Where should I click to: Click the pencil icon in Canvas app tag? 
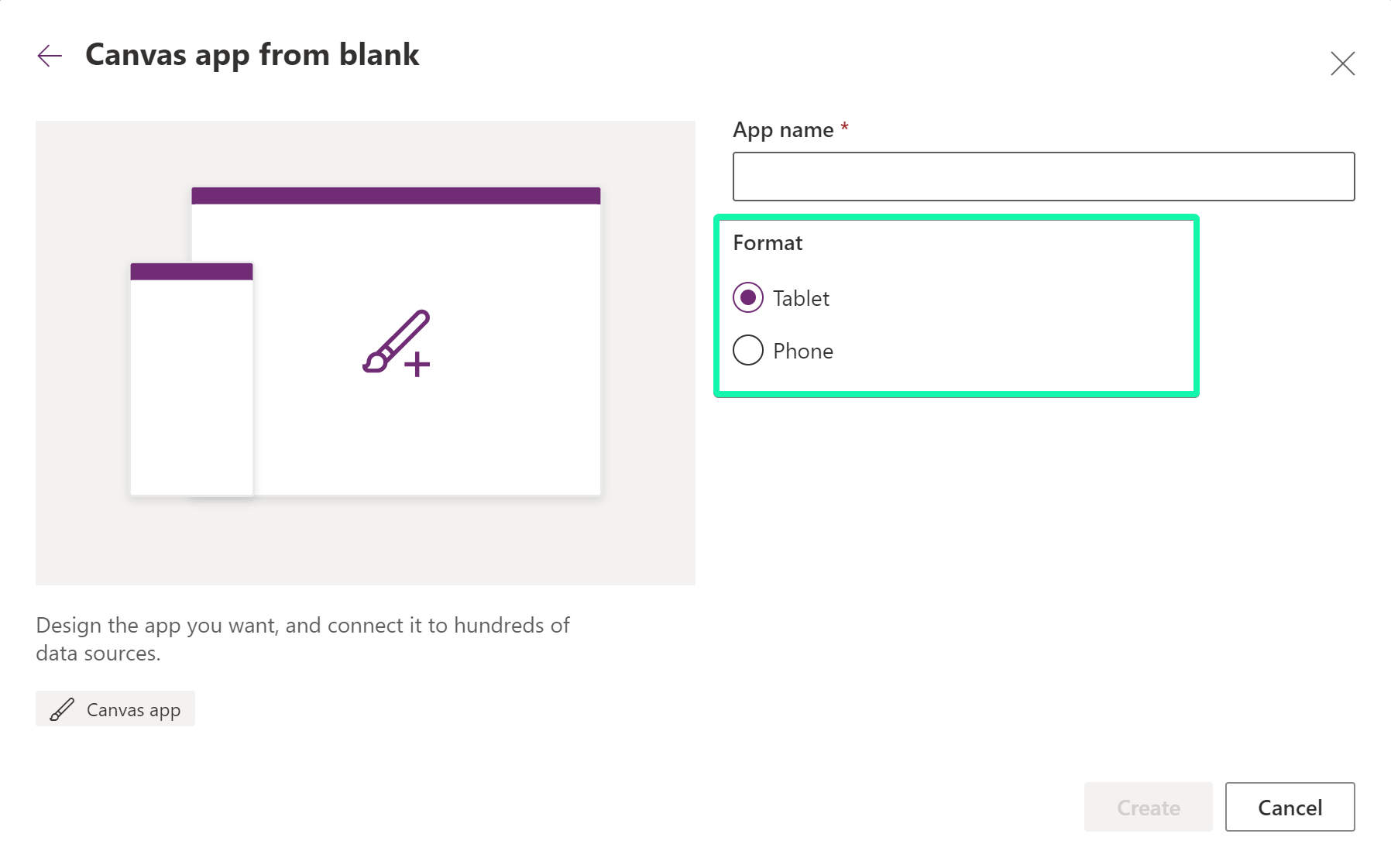click(x=62, y=709)
